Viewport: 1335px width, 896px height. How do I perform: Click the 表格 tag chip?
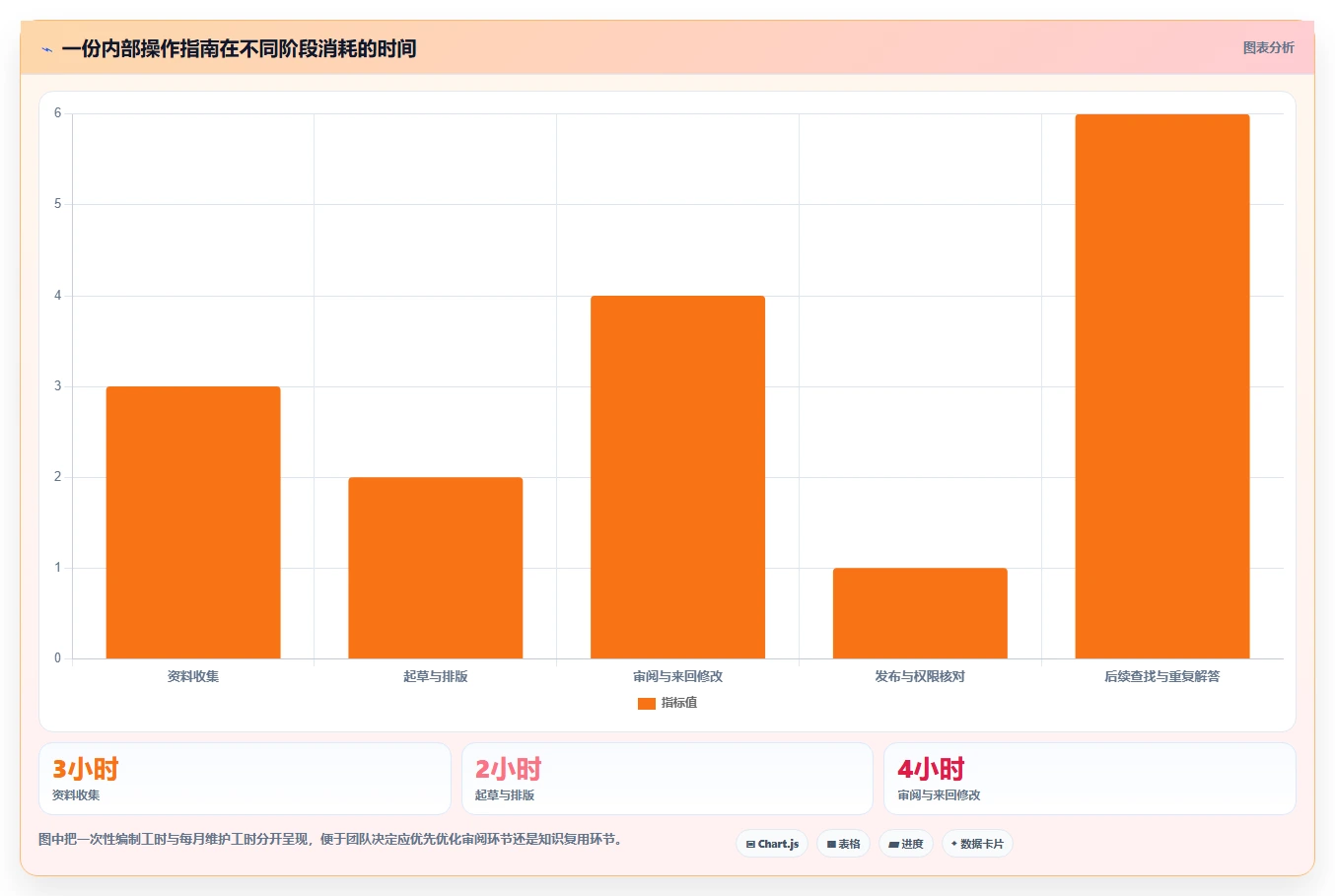click(843, 844)
